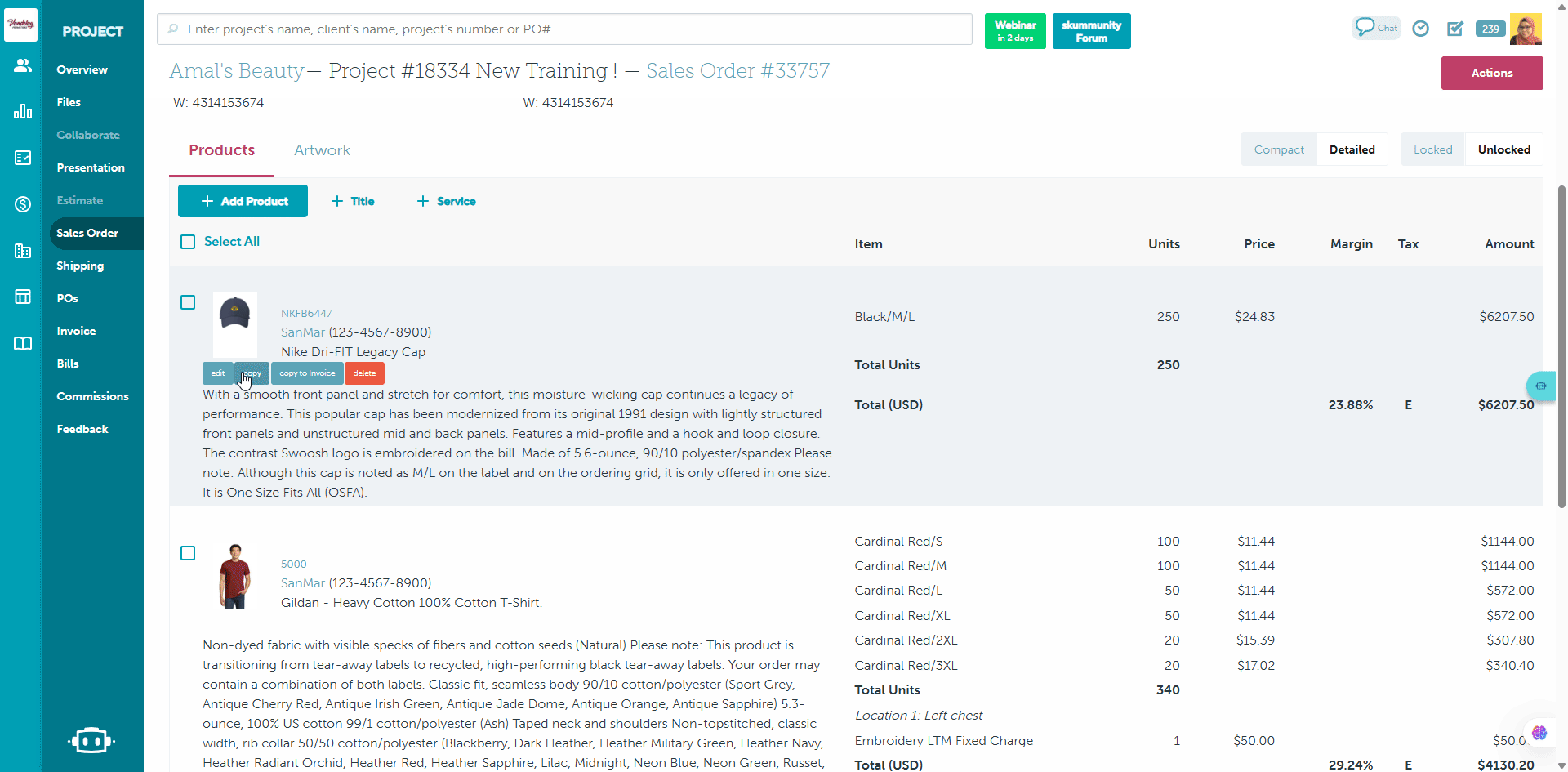This screenshot has width=1568, height=772.
Task: Set the order to Locked
Action: point(1432,149)
